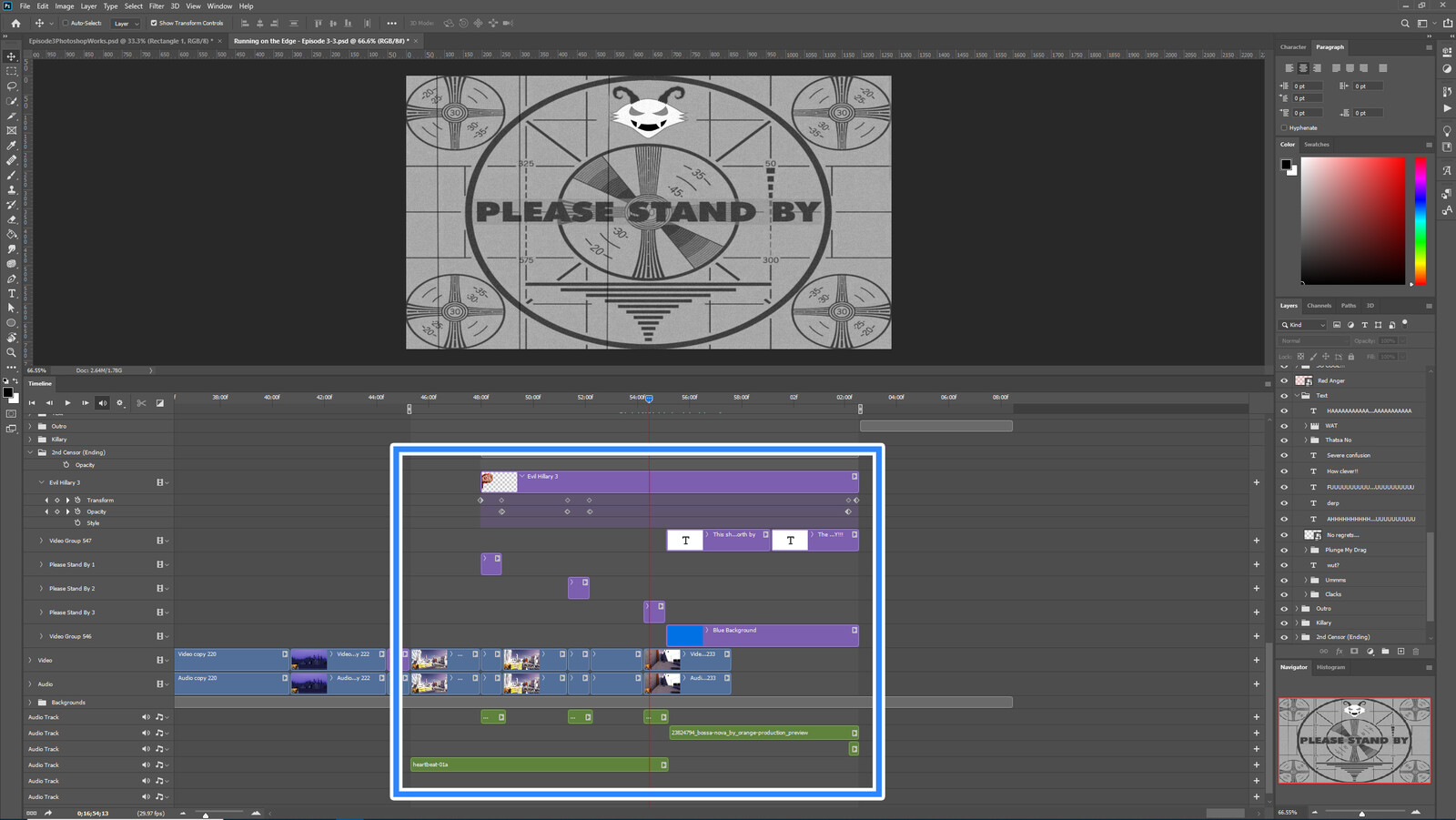Split clip at playhead with scissors icon
This screenshot has height=820, width=1456.
point(141,402)
